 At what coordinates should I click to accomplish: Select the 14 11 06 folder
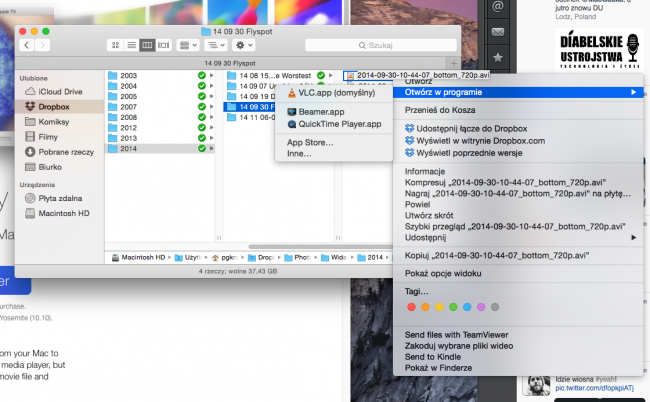pos(250,117)
